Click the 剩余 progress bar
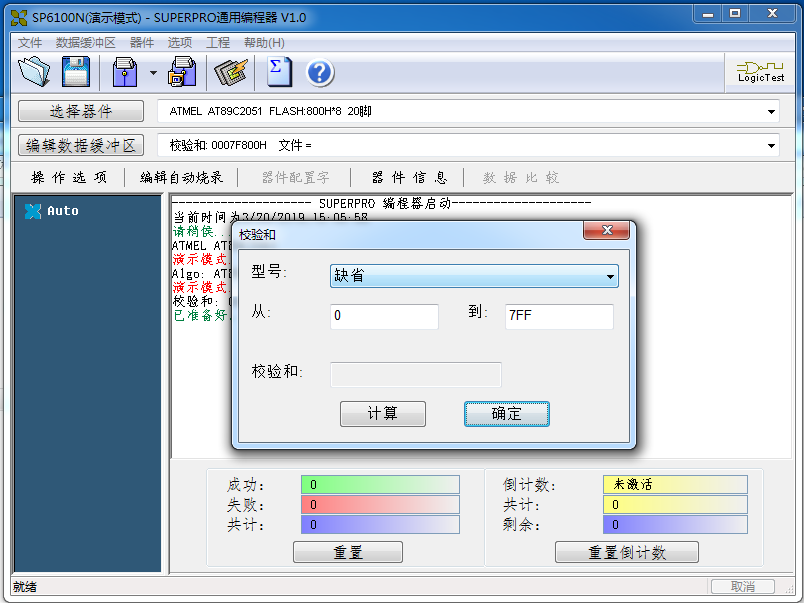This screenshot has height=603, width=804. tap(674, 524)
